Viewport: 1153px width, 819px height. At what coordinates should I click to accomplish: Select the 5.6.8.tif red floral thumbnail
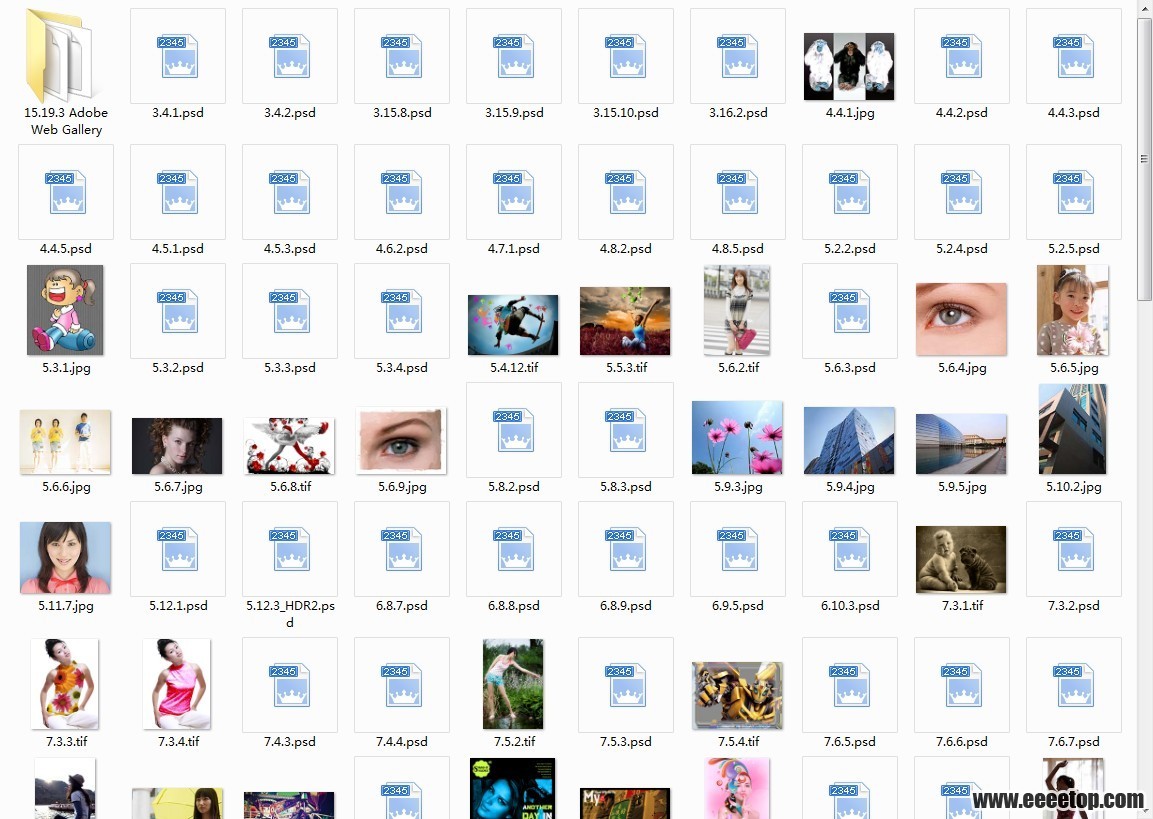[289, 446]
